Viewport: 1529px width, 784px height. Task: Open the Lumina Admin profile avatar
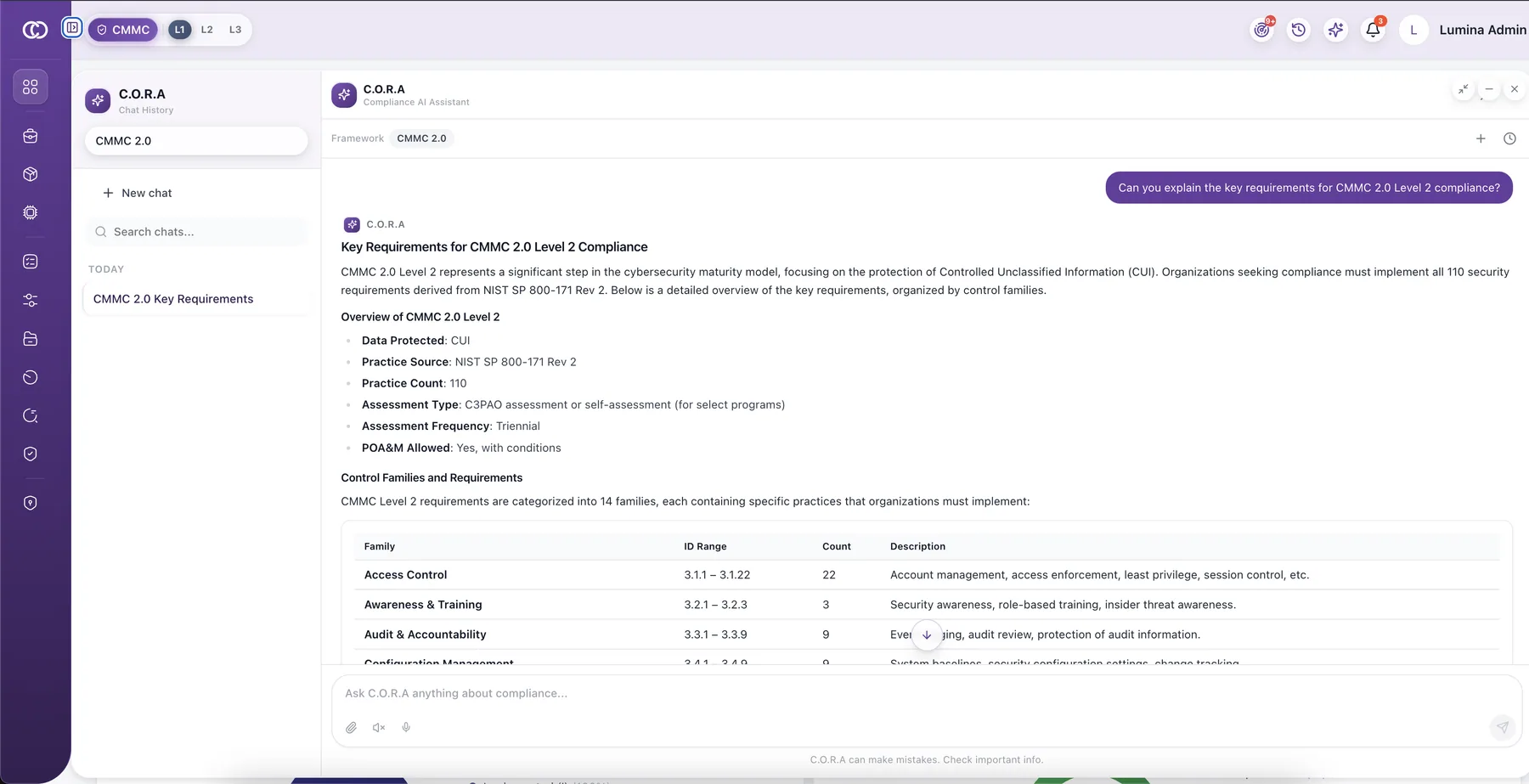tap(1413, 30)
